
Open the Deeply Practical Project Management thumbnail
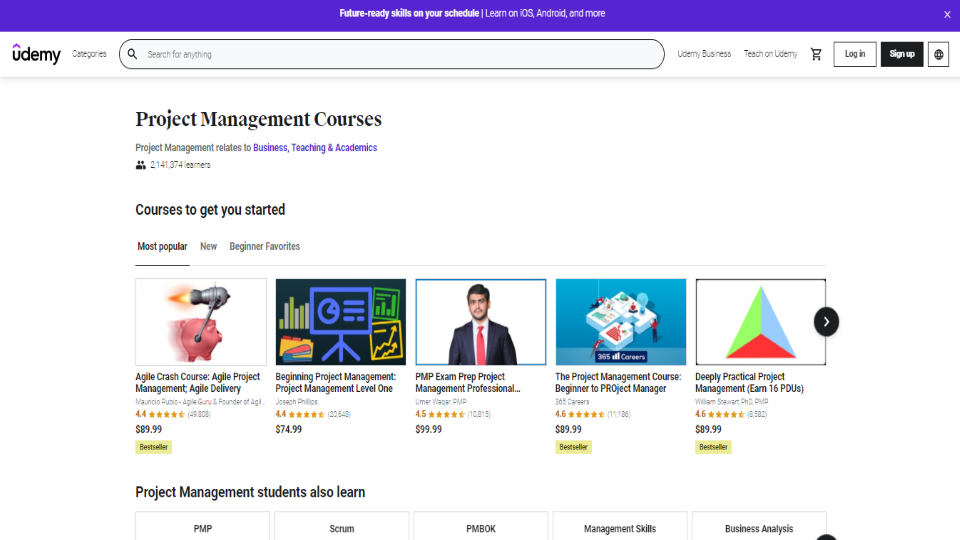point(760,322)
